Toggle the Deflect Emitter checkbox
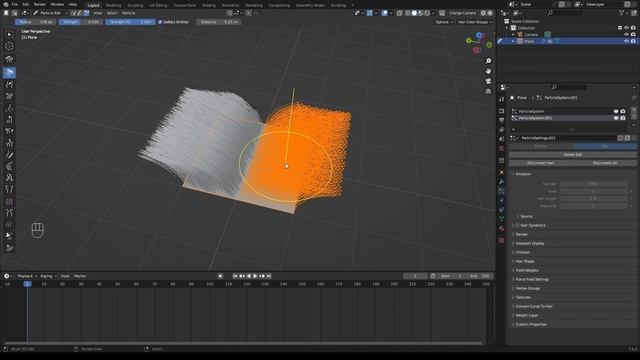640x360 pixels. click(x=160, y=22)
